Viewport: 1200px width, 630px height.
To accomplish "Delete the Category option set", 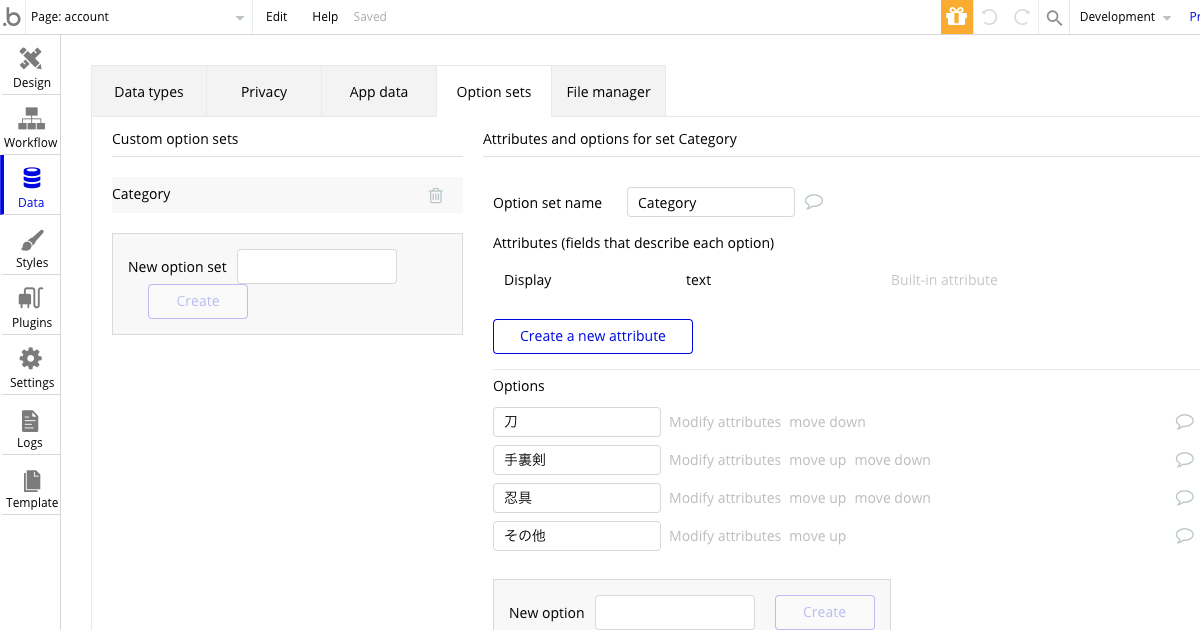I will pyautogui.click(x=436, y=195).
